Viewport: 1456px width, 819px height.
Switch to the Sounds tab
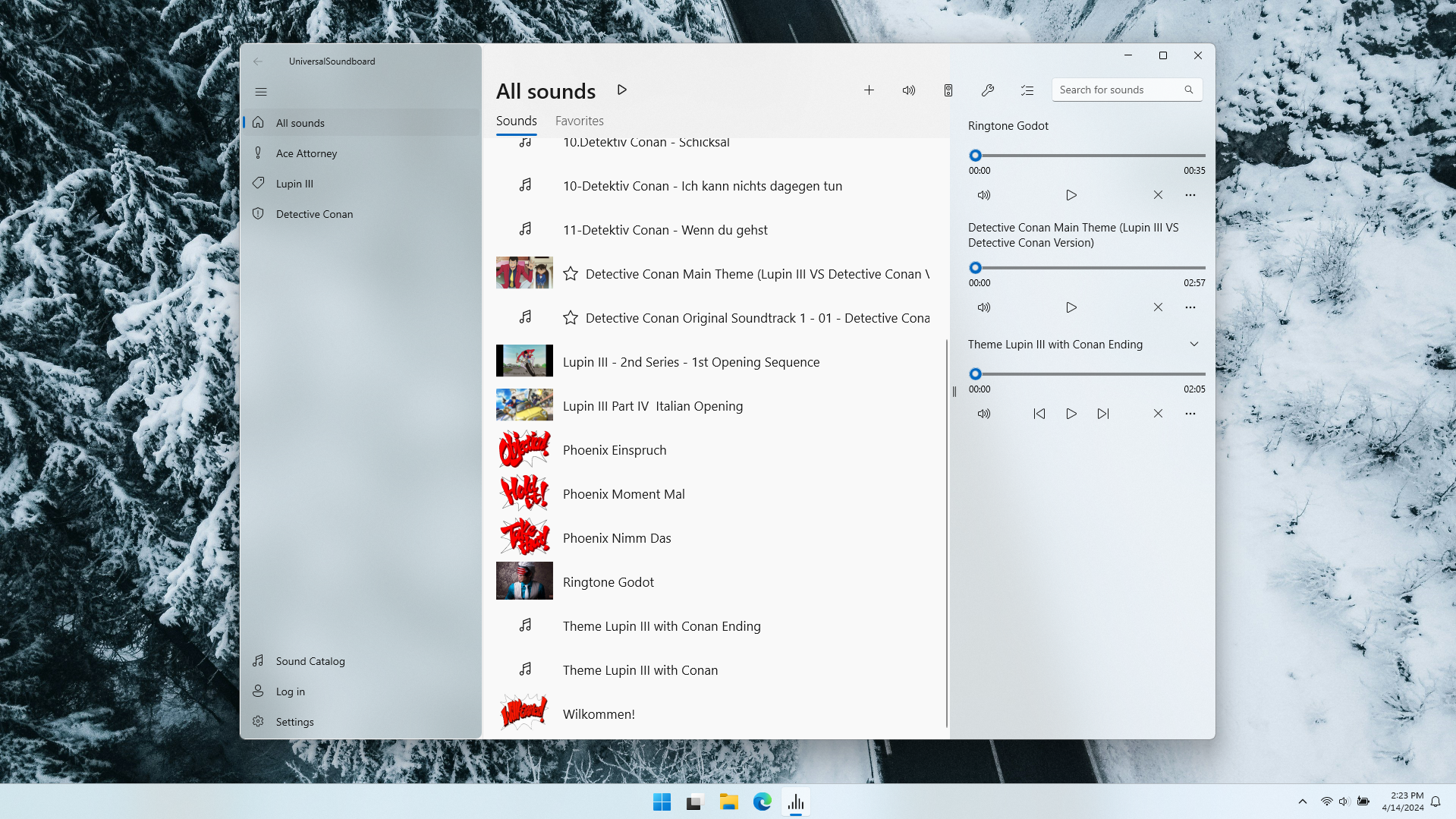pos(517,121)
